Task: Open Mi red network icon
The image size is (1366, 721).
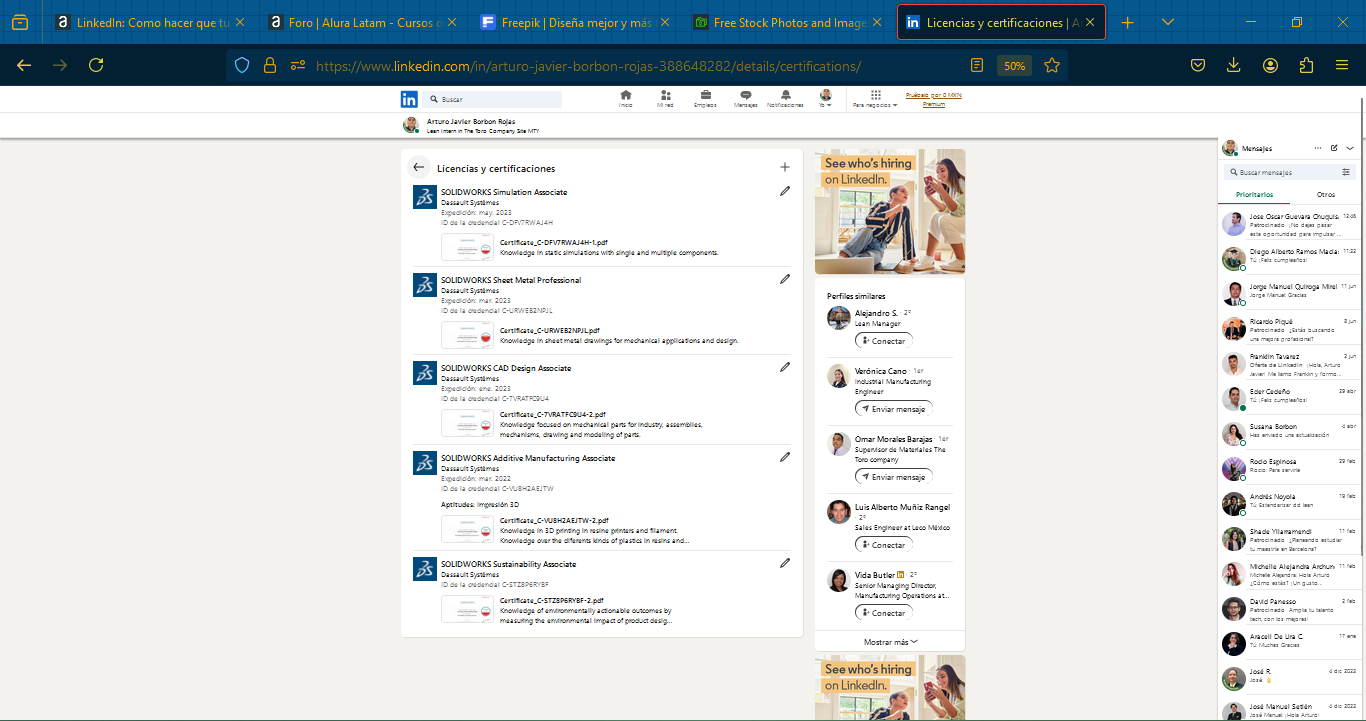Action: tap(665, 98)
